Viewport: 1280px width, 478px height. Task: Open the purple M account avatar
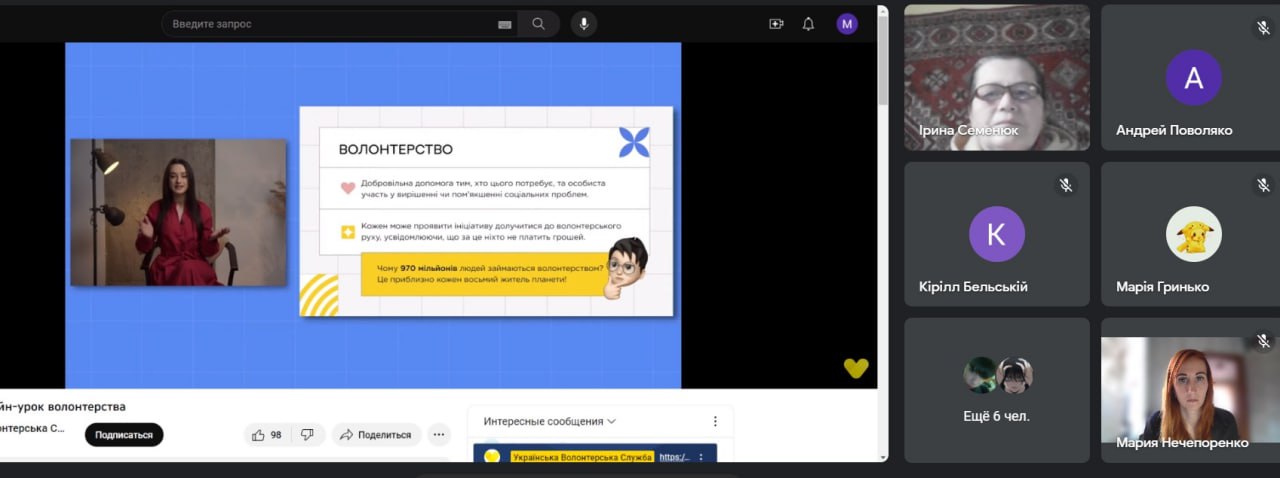click(x=847, y=24)
